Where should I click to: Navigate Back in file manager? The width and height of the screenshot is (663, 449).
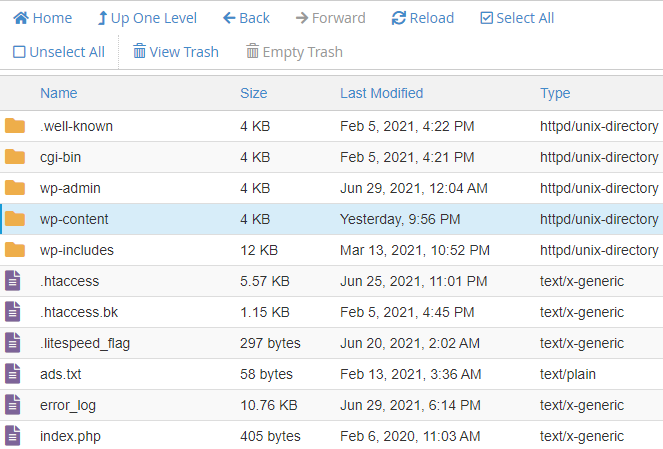[x=246, y=18]
